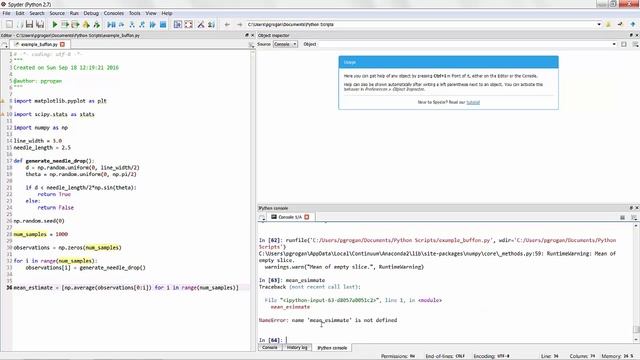Click the Debug file icon
Viewport: 640px width, 360px height.
[x=111, y=24]
